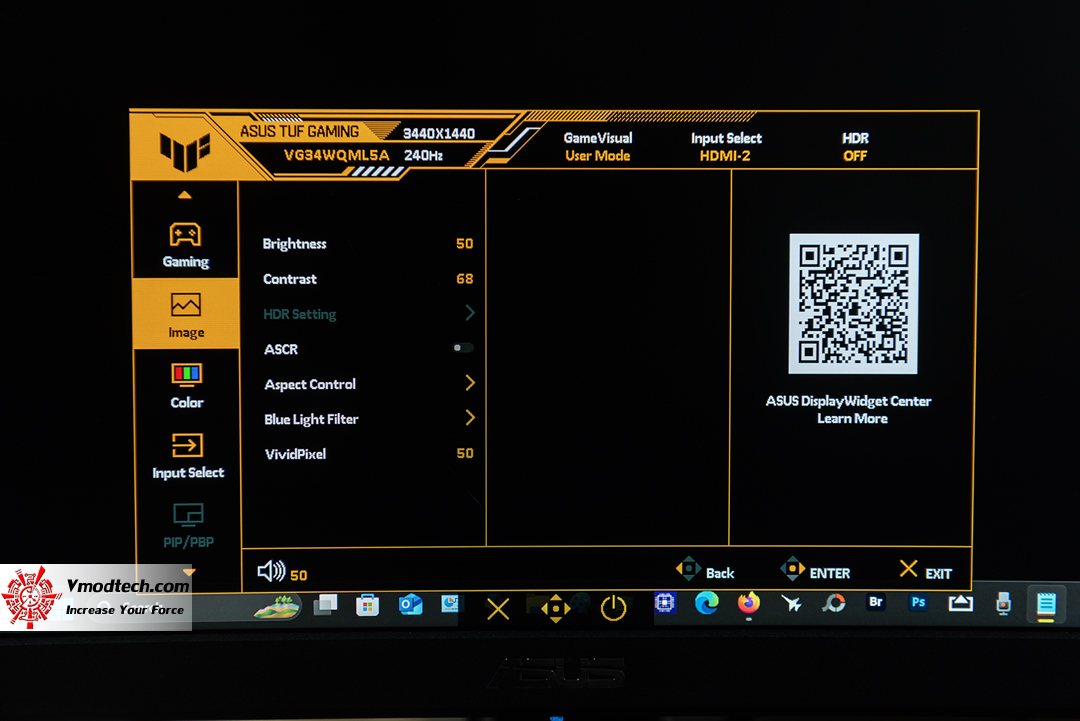Click the blue chip icon left of Edge

[x=665, y=603]
